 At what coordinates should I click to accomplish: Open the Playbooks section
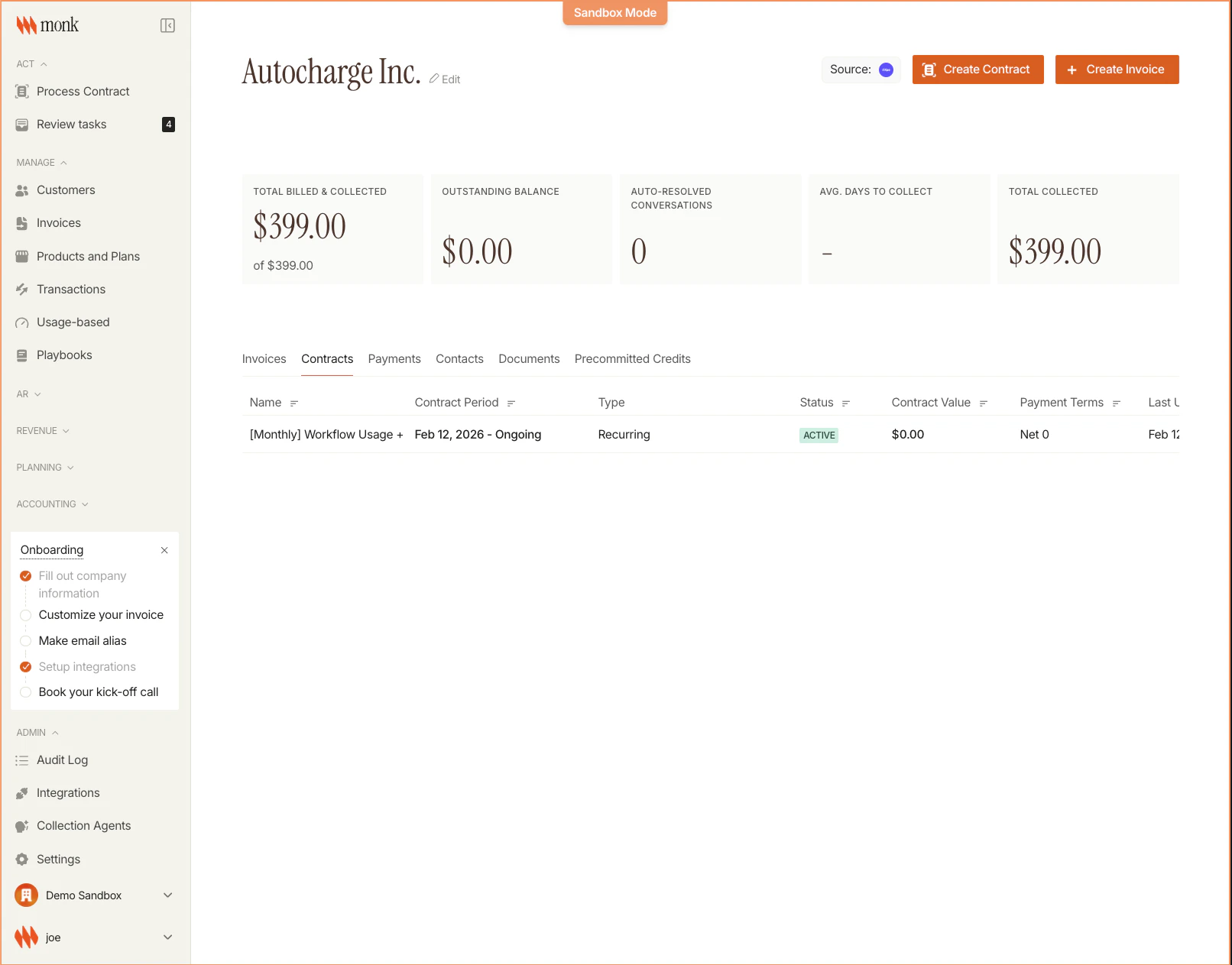point(64,355)
